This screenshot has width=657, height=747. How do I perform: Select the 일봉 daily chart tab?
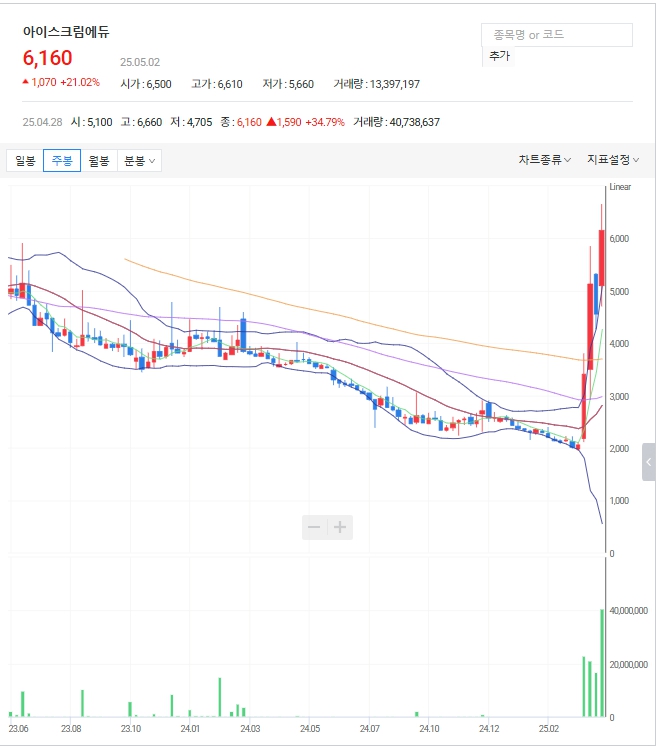[25, 161]
